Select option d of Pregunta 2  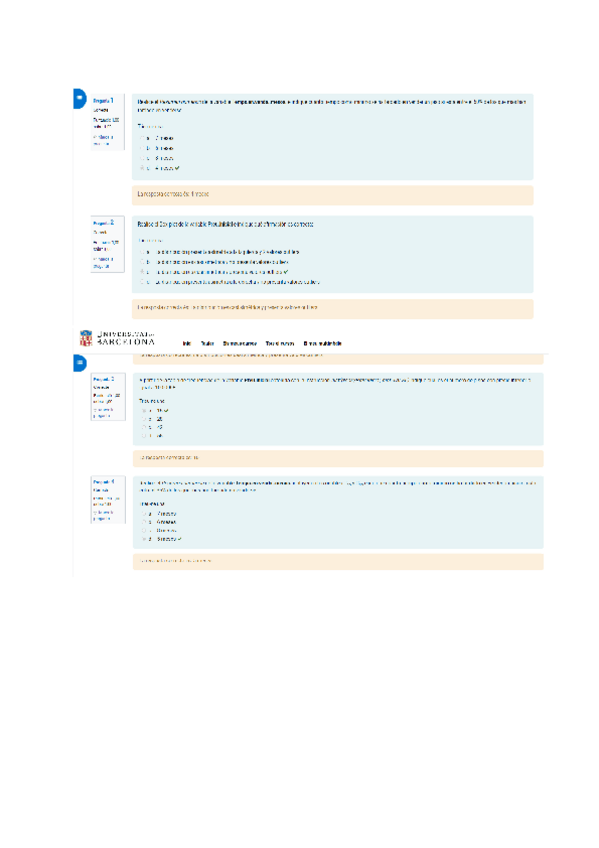coord(143,282)
